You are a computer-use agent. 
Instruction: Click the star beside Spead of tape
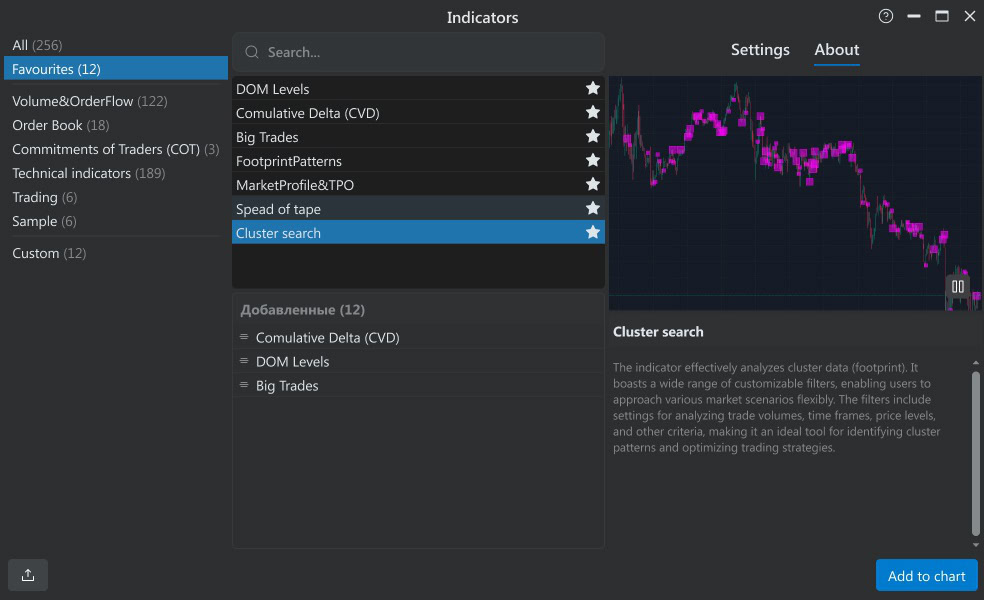click(593, 208)
